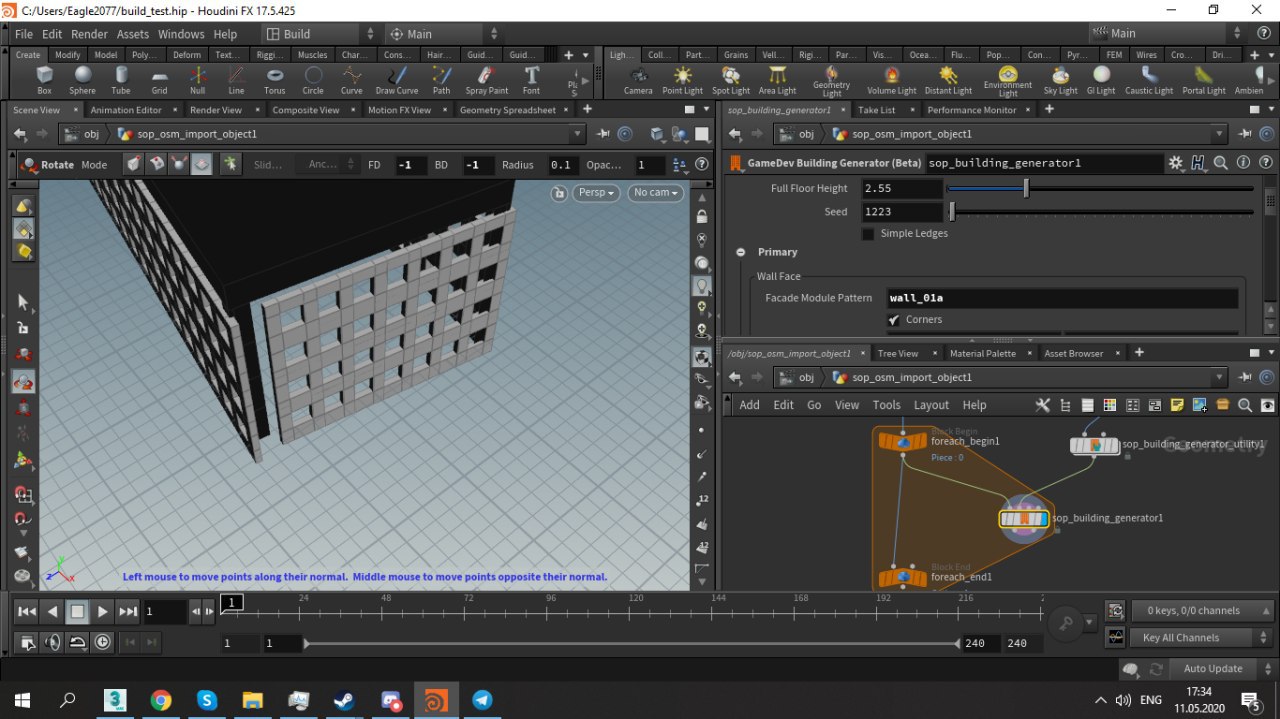The height and width of the screenshot is (719, 1280).
Task: Open the Render menu
Action: pyautogui.click(x=90, y=34)
